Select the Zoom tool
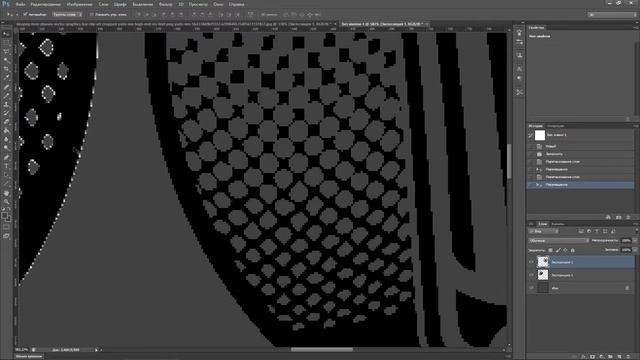The width and height of the screenshot is (640, 360). pyautogui.click(x=6, y=202)
